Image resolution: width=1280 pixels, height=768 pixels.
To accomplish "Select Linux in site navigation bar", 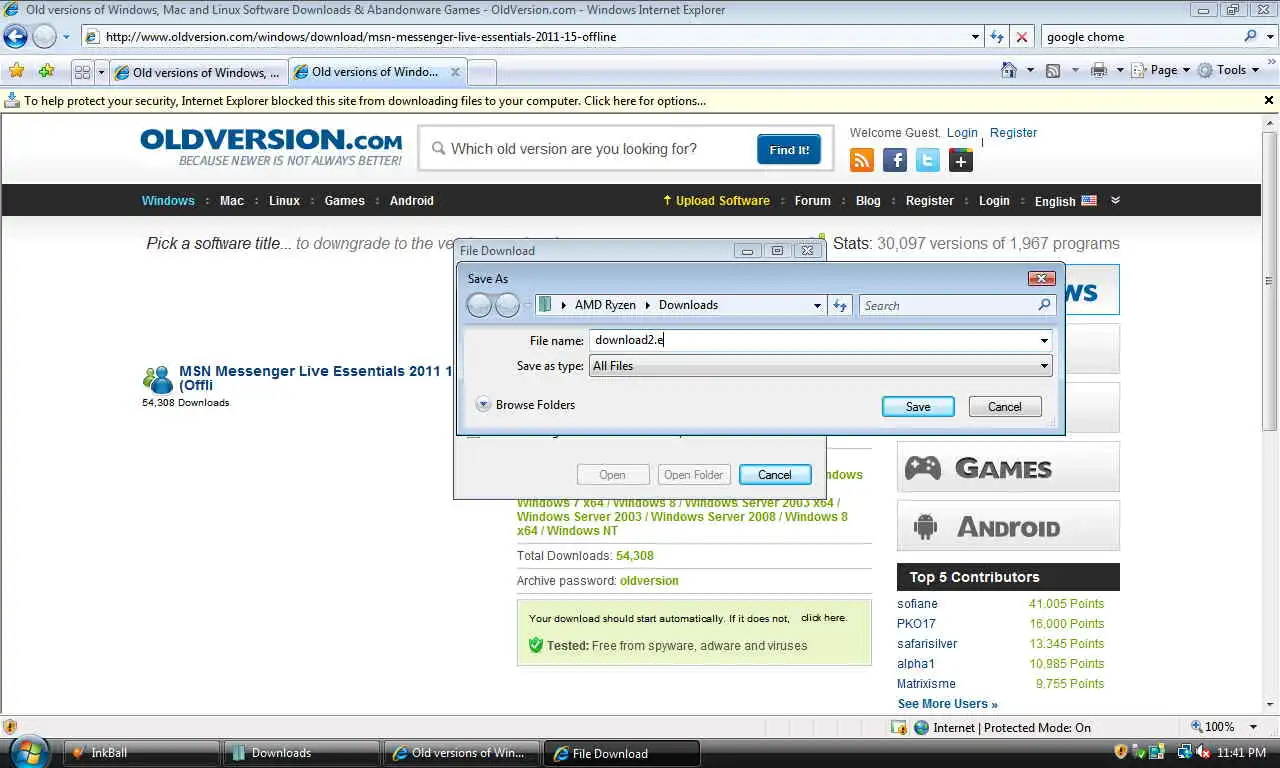I will tap(284, 200).
